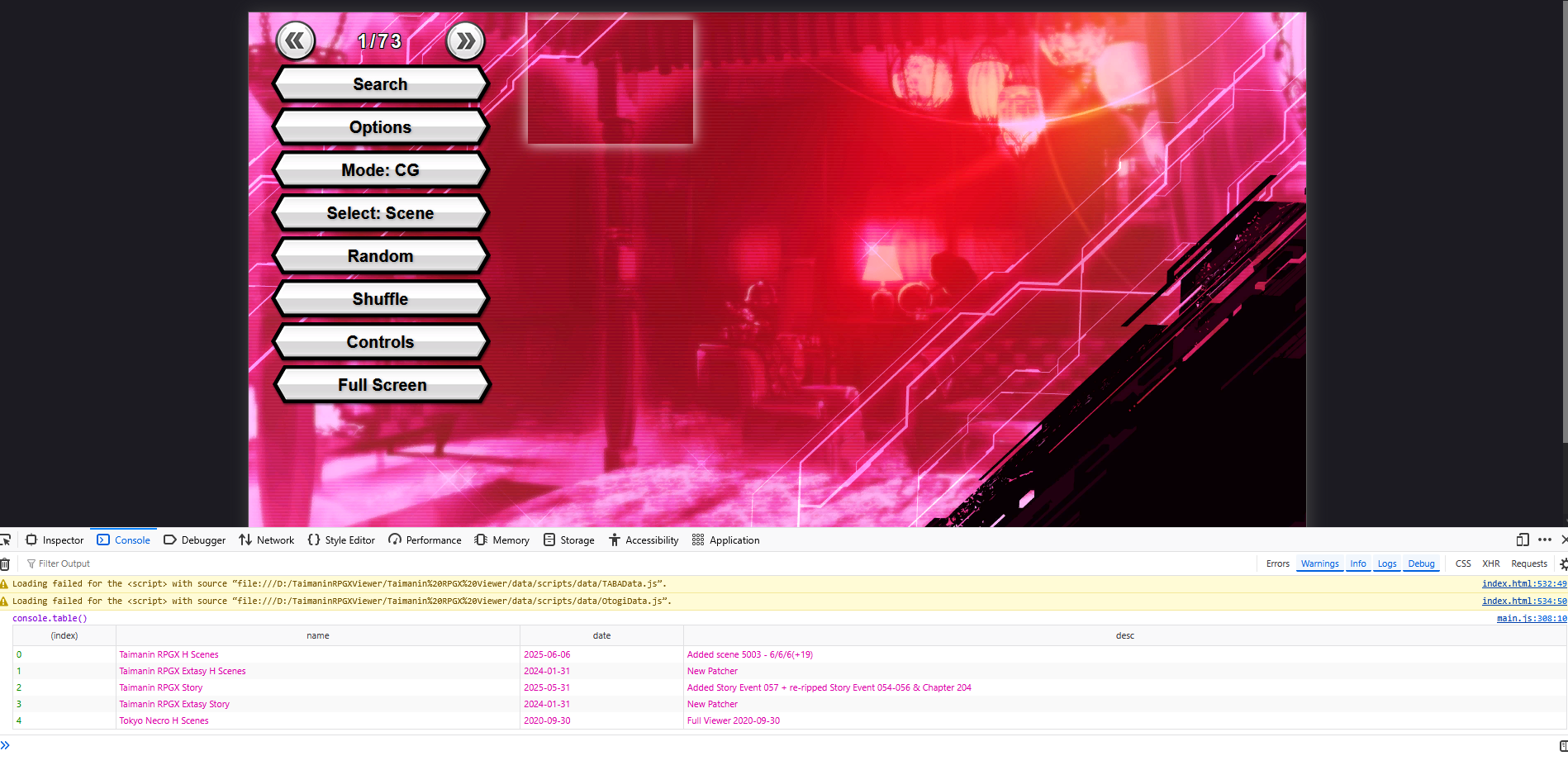Image resolution: width=1568 pixels, height=775 pixels.
Task: Open the Search menu button
Action: (x=381, y=84)
